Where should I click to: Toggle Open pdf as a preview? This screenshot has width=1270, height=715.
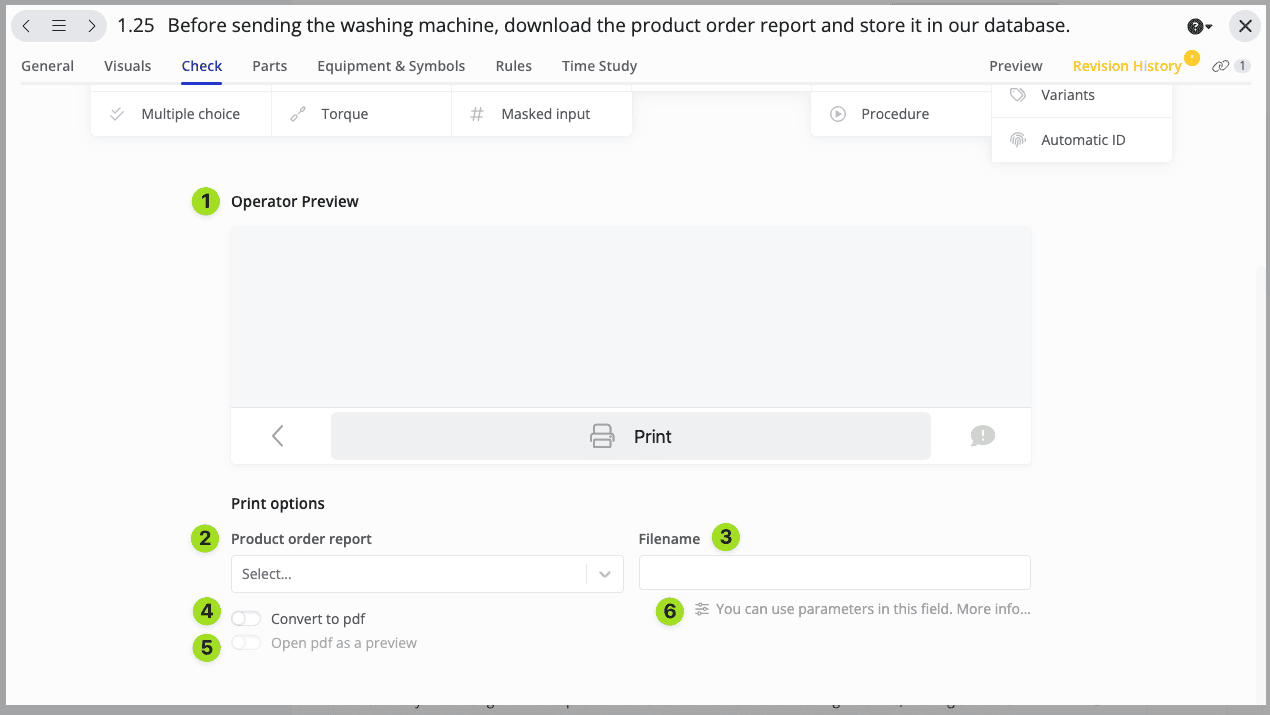point(246,643)
